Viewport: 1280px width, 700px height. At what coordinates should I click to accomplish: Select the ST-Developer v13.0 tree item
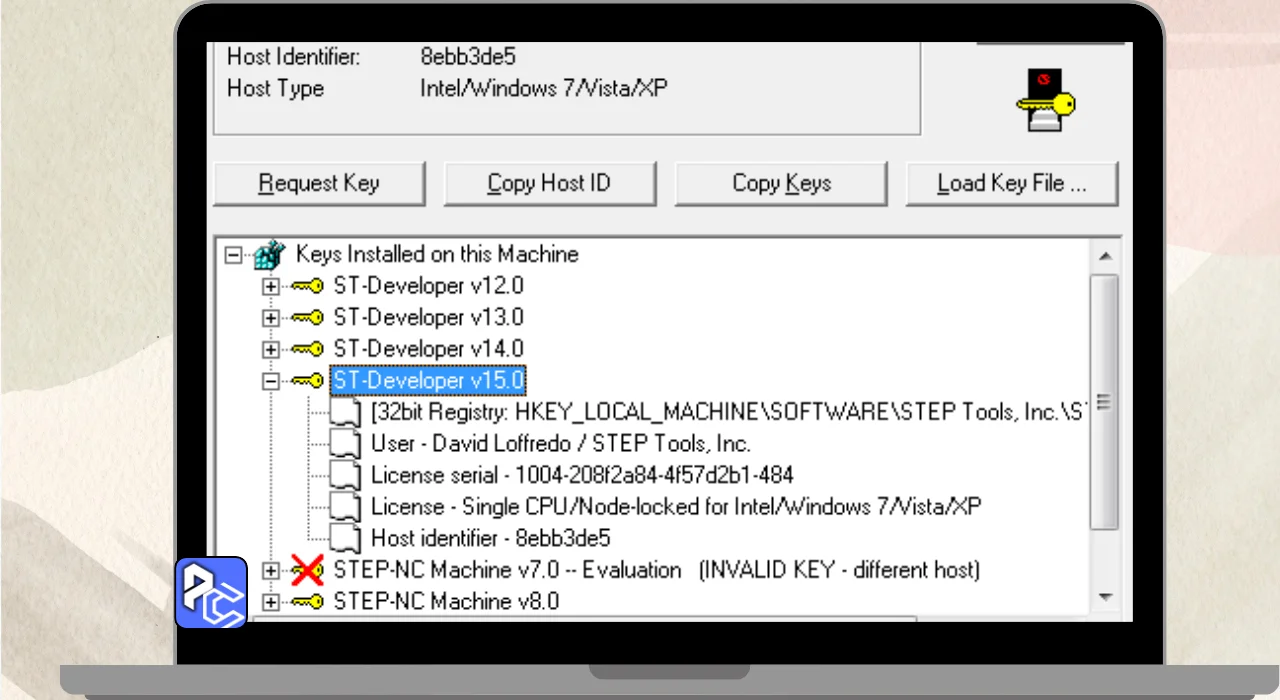pyautogui.click(x=428, y=318)
